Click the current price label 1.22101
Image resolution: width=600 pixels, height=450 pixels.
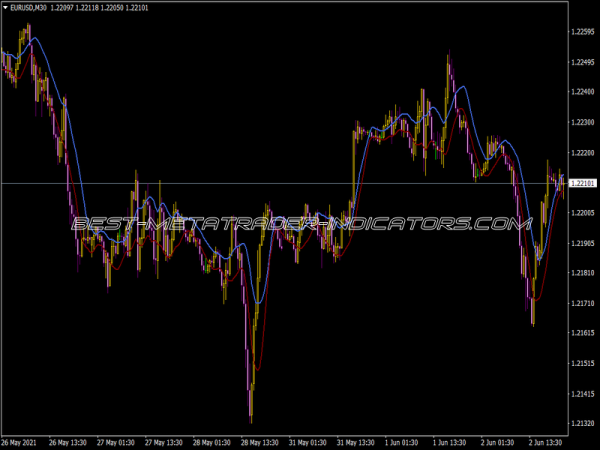click(x=581, y=184)
